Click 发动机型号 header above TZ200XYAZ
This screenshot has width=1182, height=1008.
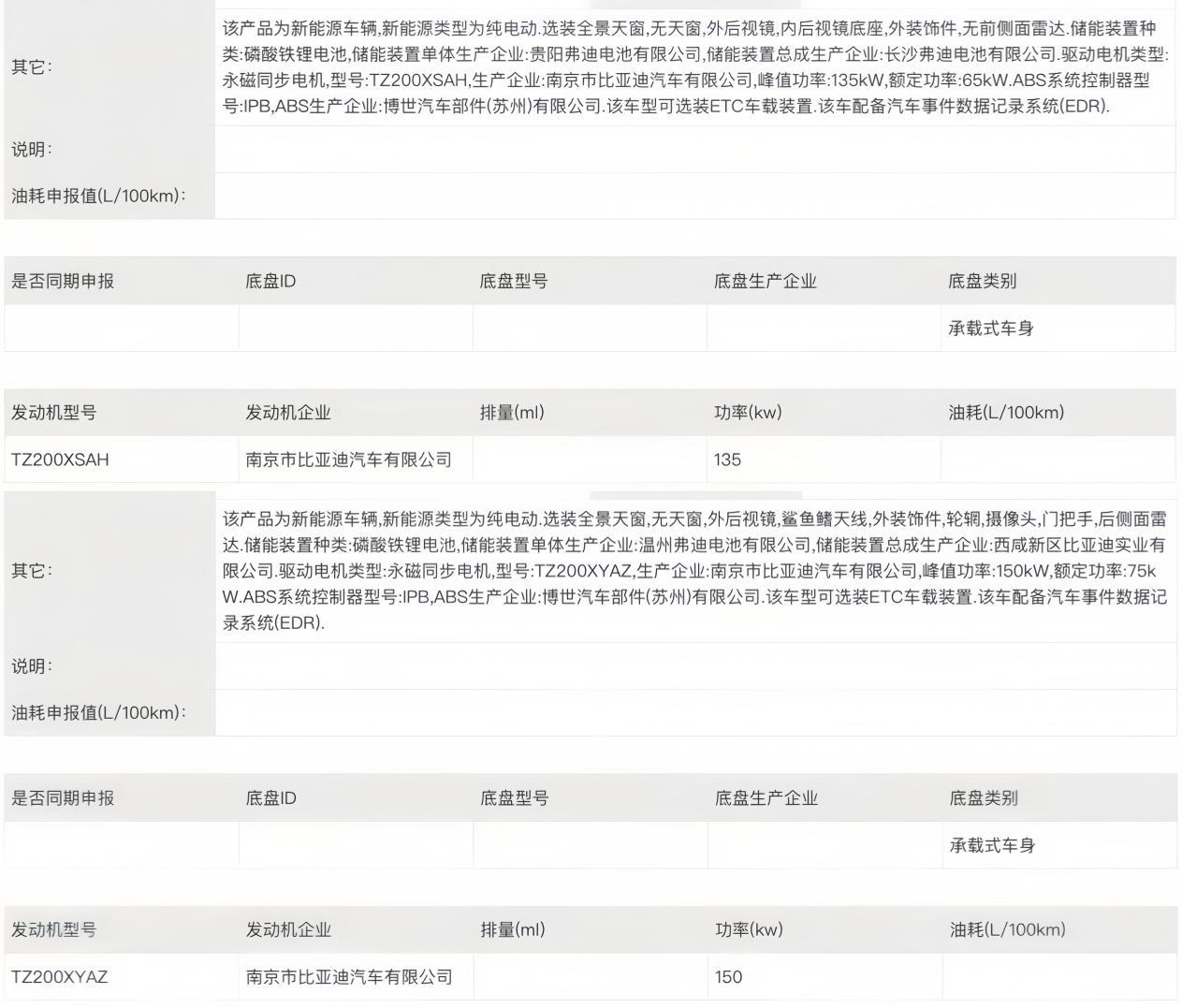tap(53, 930)
